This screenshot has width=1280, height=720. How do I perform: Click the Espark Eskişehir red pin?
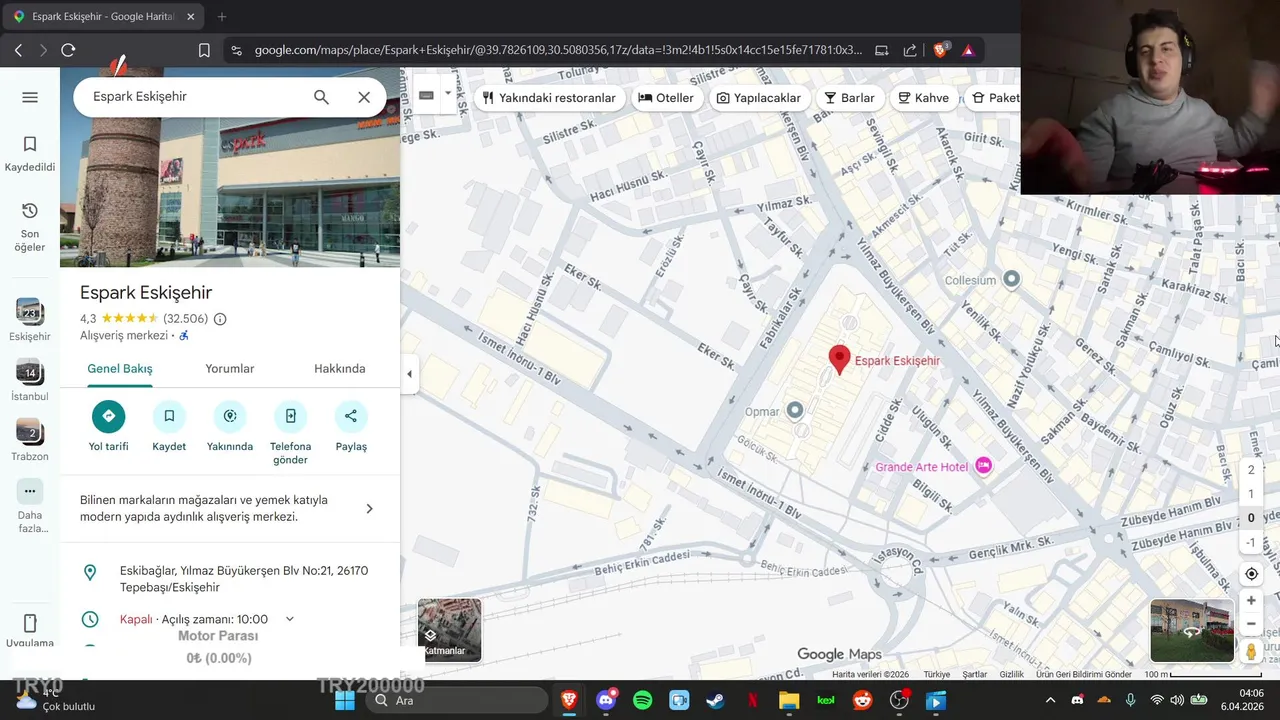pyautogui.click(x=840, y=360)
